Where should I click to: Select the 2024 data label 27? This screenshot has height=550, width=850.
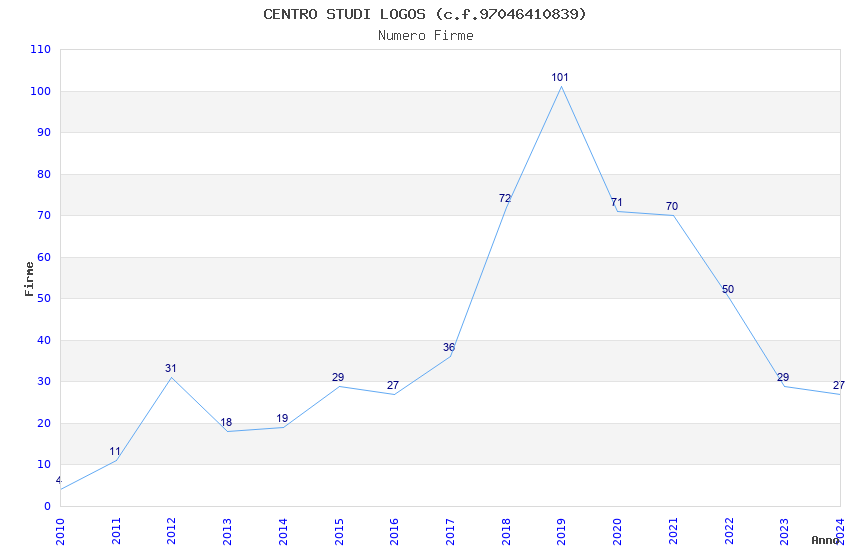pos(839,385)
